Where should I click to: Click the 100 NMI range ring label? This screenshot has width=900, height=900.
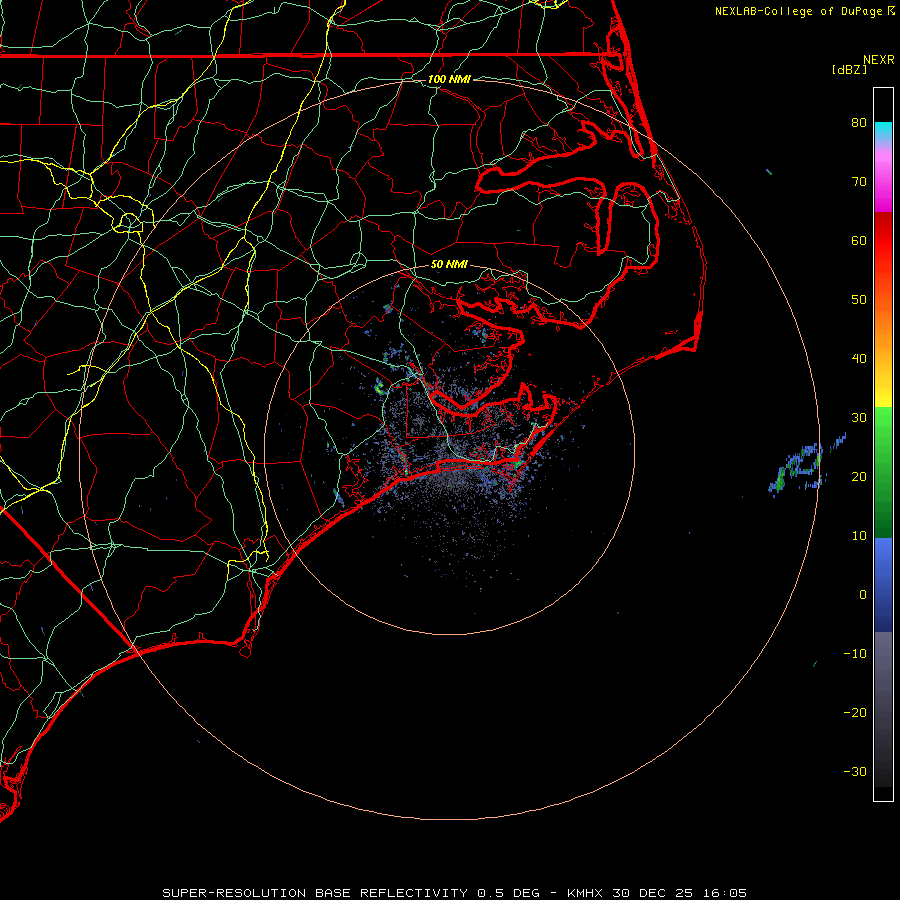tap(449, 79)
